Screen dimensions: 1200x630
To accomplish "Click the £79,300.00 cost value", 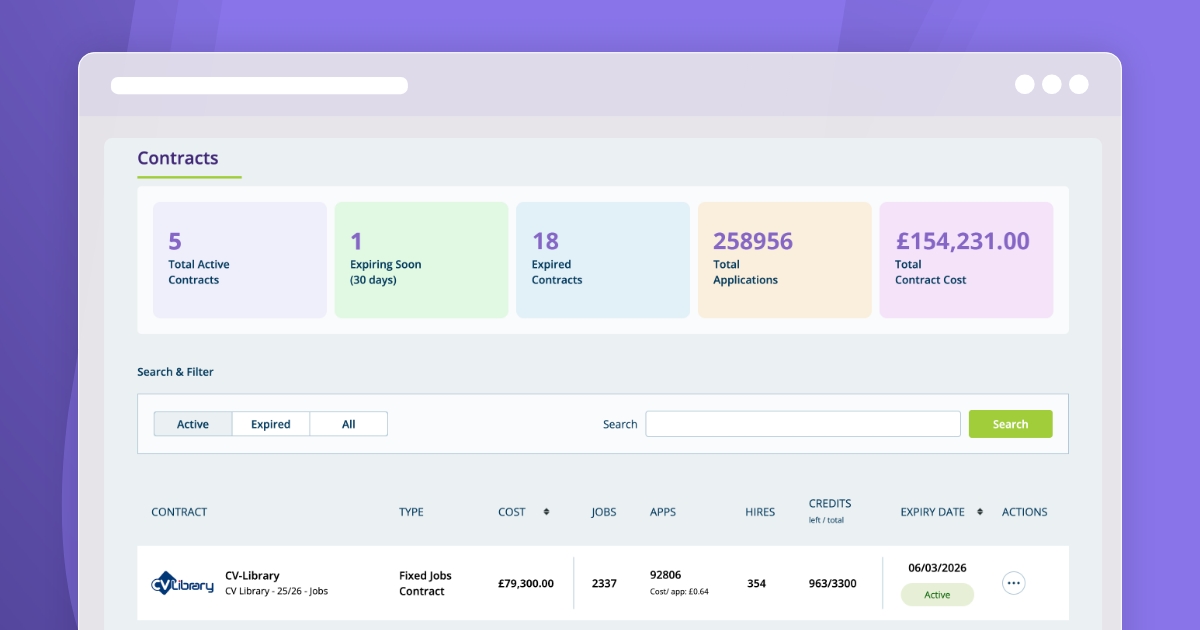I will click(526, 584).
